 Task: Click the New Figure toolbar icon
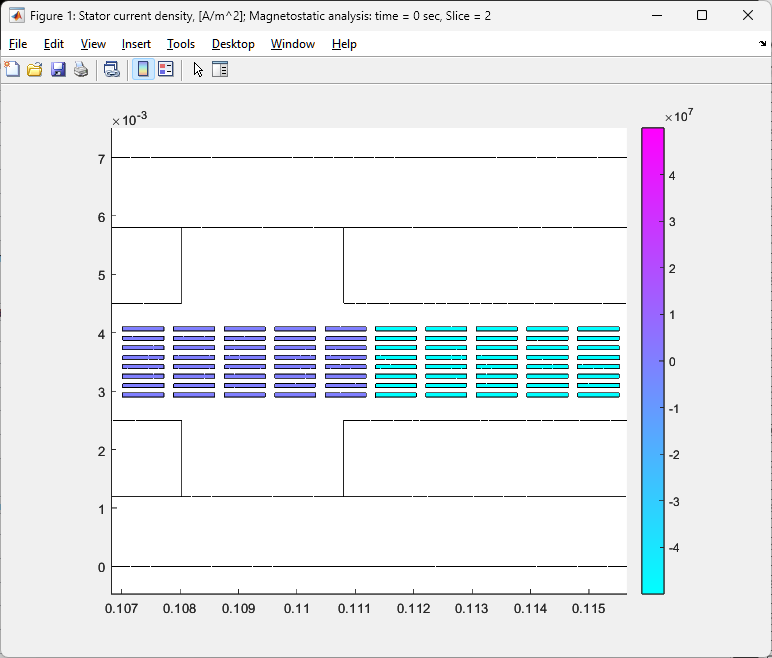(12, 69)
